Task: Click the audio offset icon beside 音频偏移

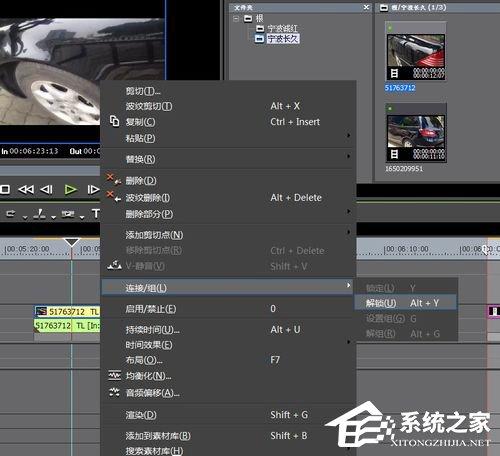Action: (x=114, y=392)
